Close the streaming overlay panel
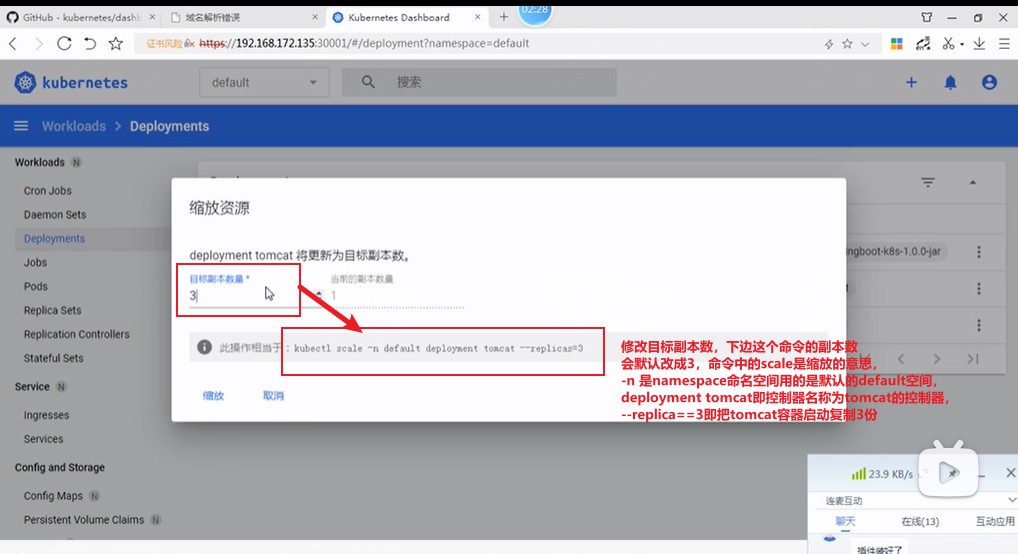 click(x=1010, y=473)
